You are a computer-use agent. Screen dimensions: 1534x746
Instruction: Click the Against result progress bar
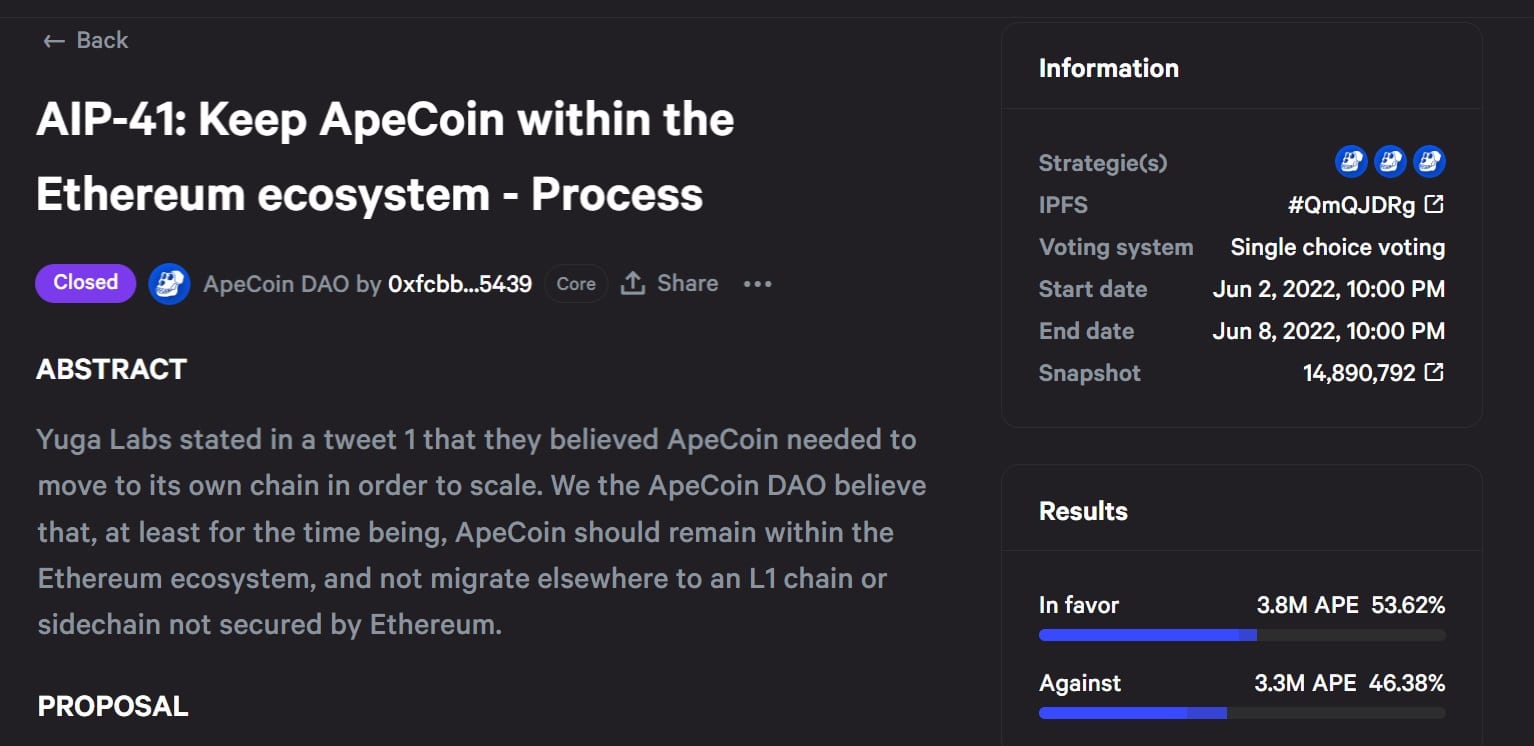pyautogui.click(x=1242, y=713)
